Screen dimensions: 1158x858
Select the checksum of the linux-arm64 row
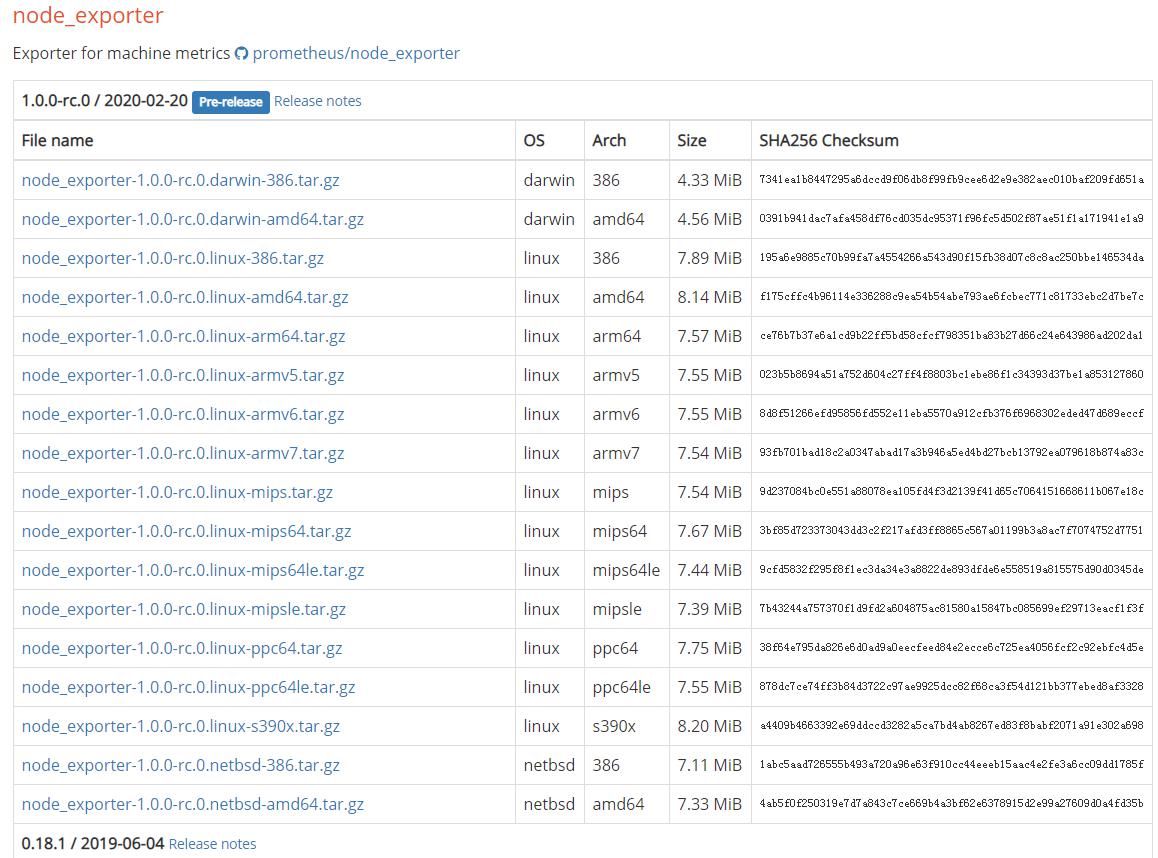[x=951, y=335]
